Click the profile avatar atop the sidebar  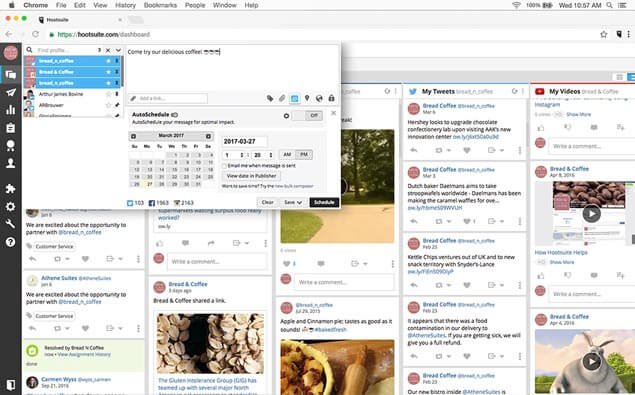coord(11,53)
